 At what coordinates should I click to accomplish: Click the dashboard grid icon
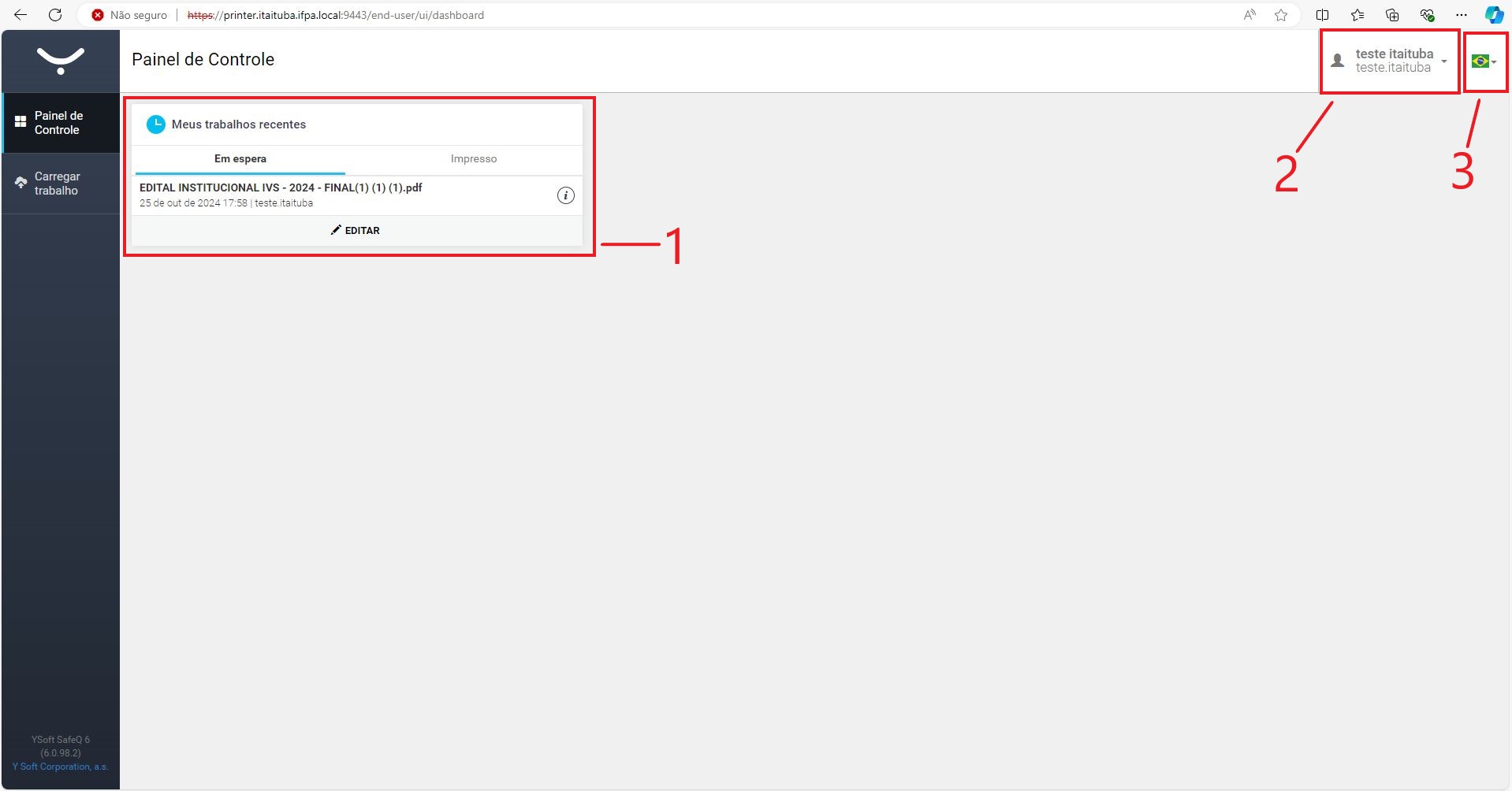click(x=21, y=122)
